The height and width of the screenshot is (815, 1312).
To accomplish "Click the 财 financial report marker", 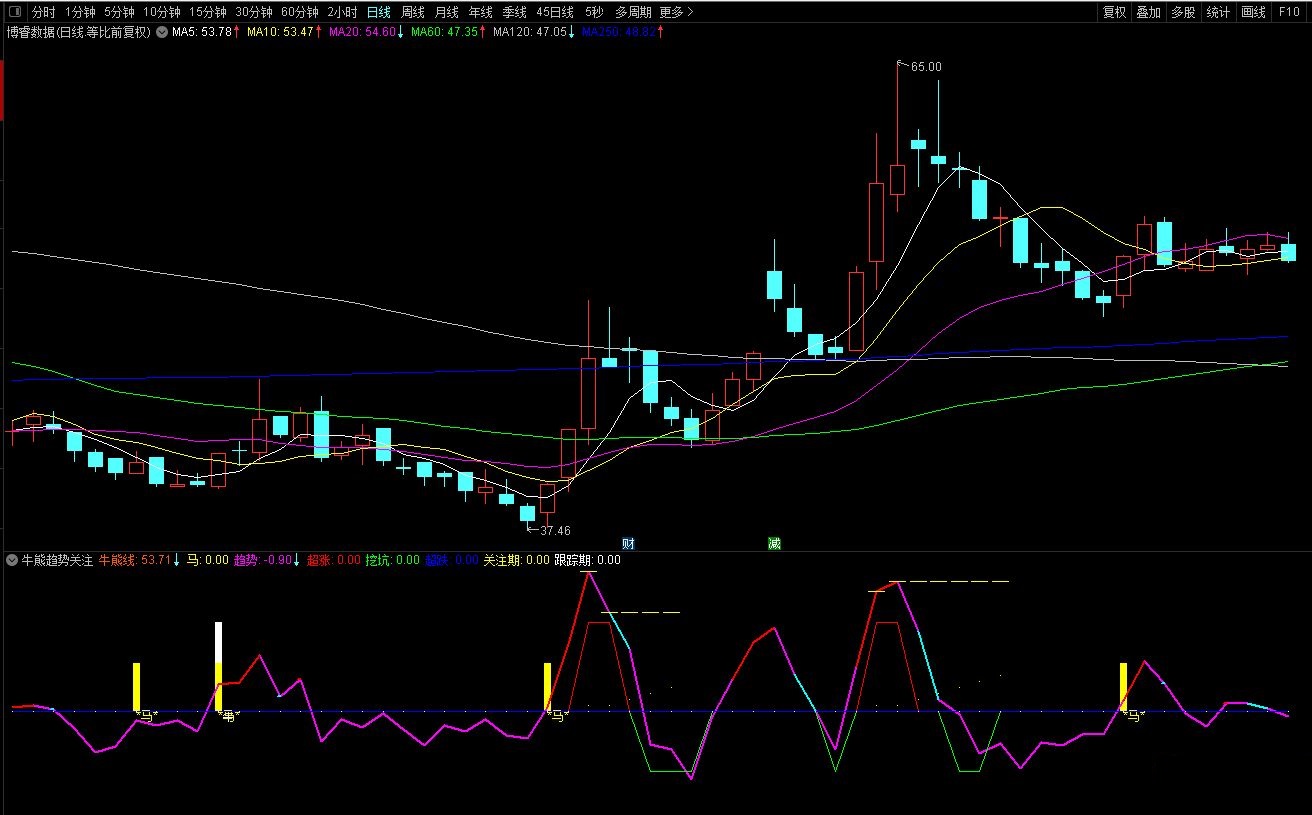I will (628, 543).
